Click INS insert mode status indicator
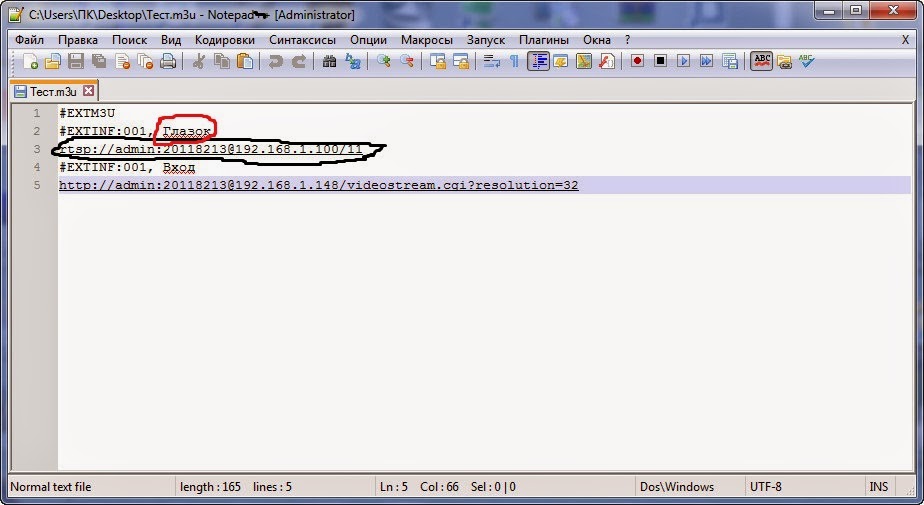 878,487
